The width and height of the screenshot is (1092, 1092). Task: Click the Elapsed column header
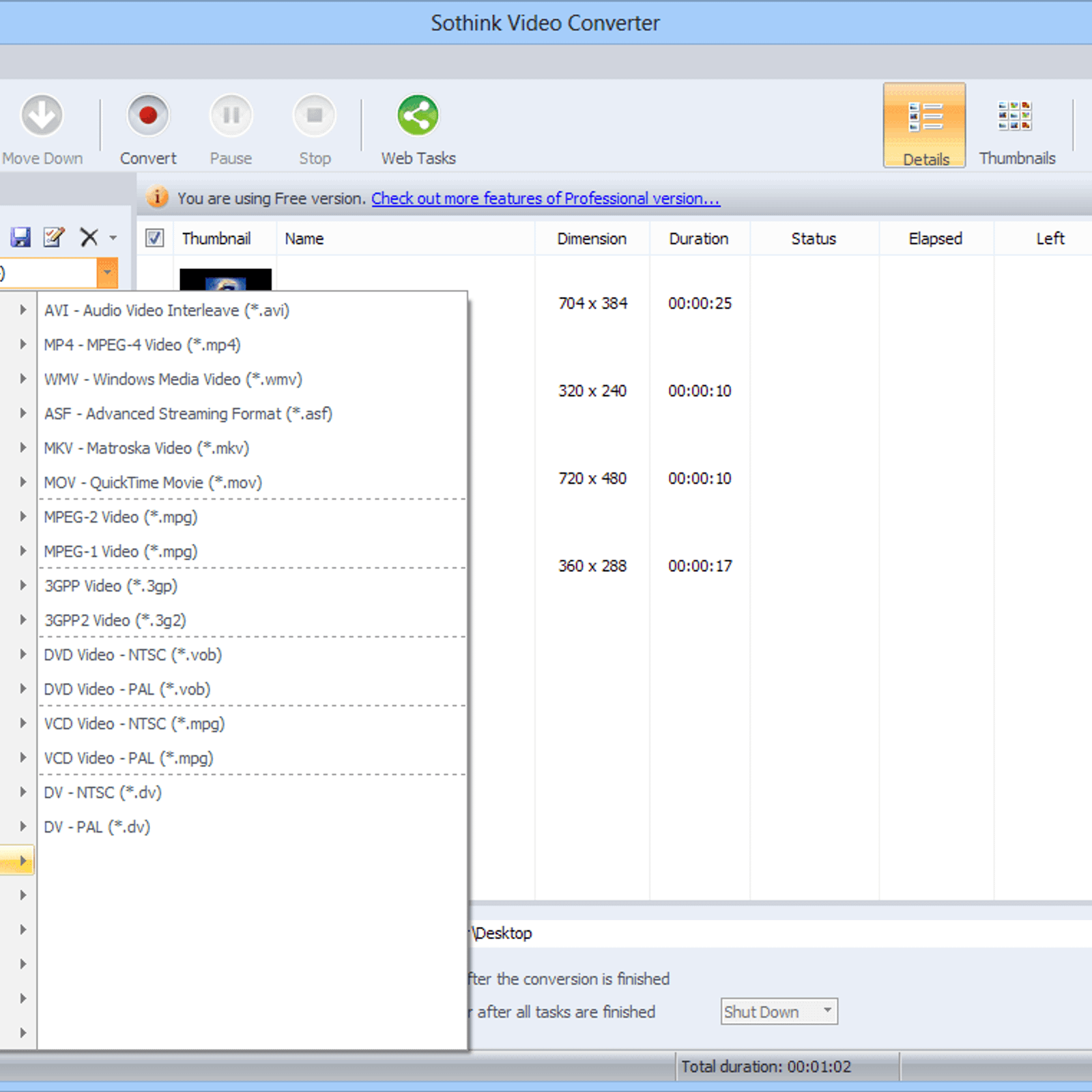click(x=936, y=238)
